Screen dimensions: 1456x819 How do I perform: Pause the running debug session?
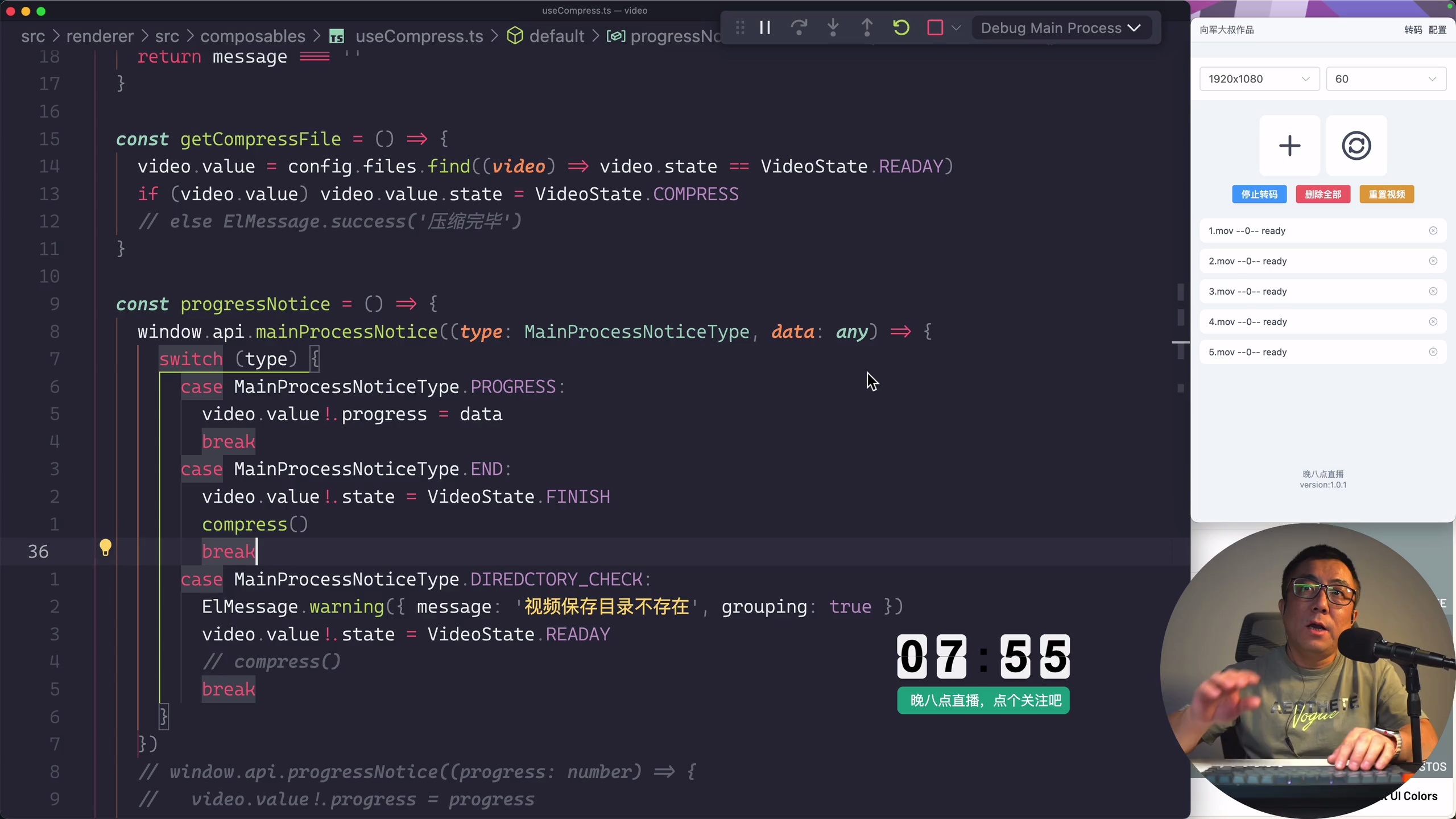pyautogui.click(x=765, y=27)
